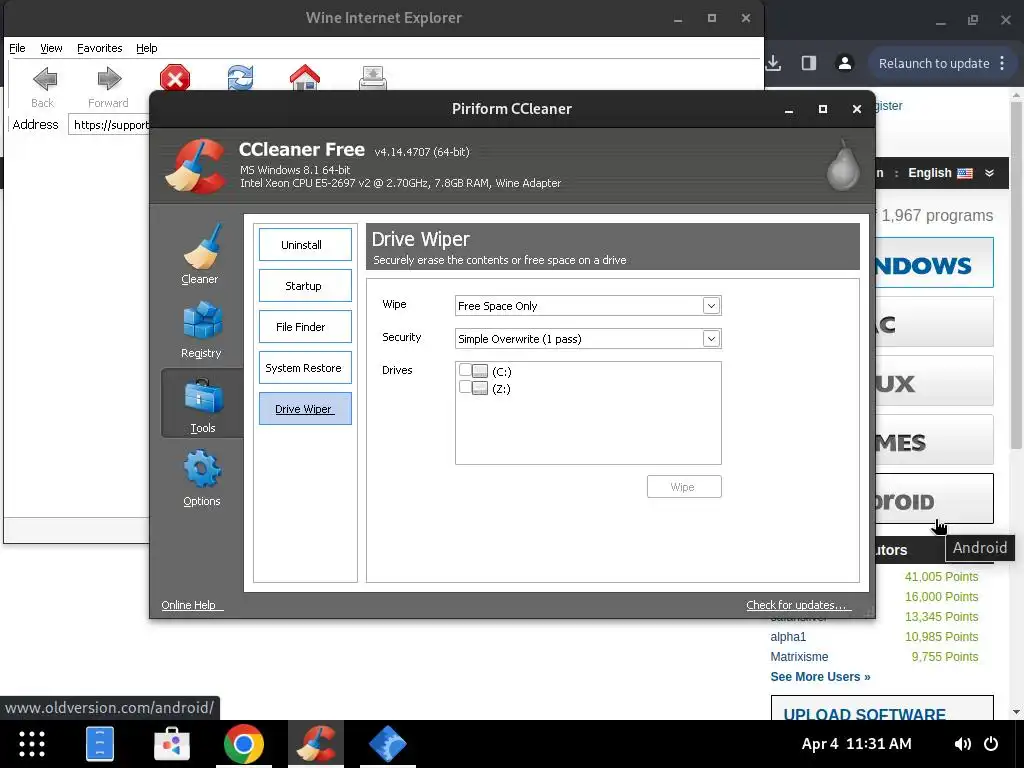Click the Upload Software banner on webpage

coord(882,709)
